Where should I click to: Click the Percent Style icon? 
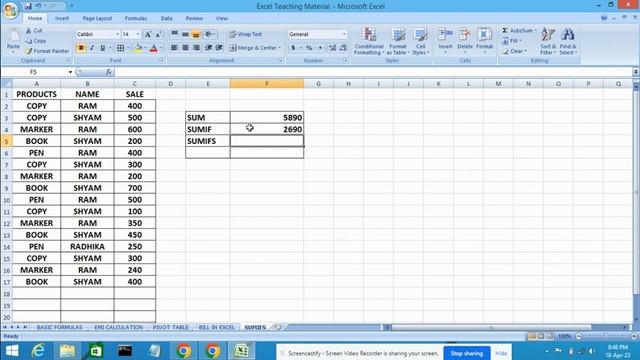(309, 48)
